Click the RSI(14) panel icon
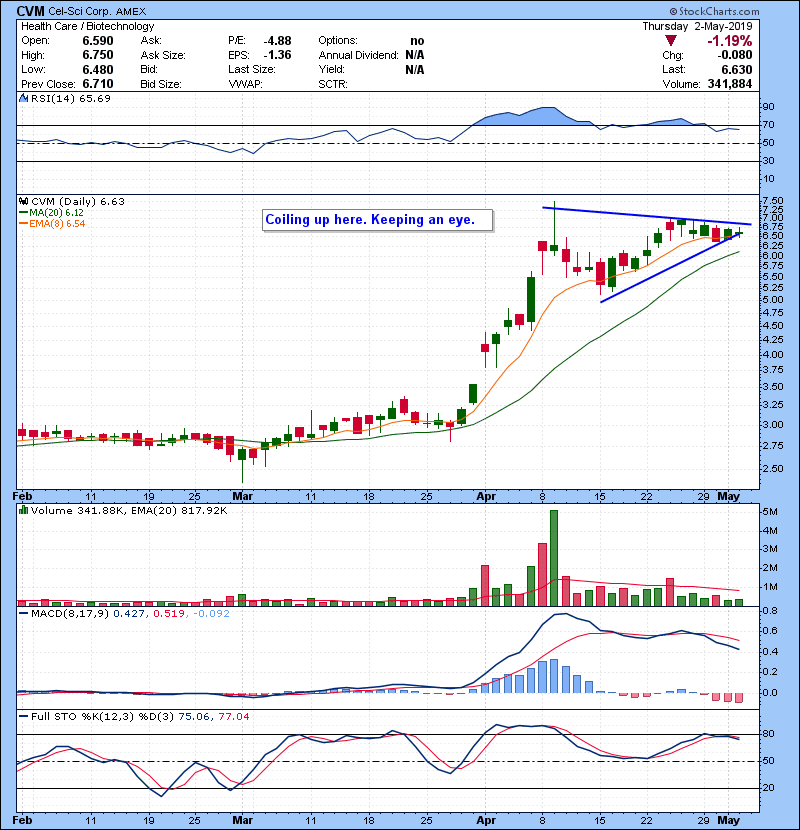This screenshot has height=830, width=800. [x=23, y=98]
